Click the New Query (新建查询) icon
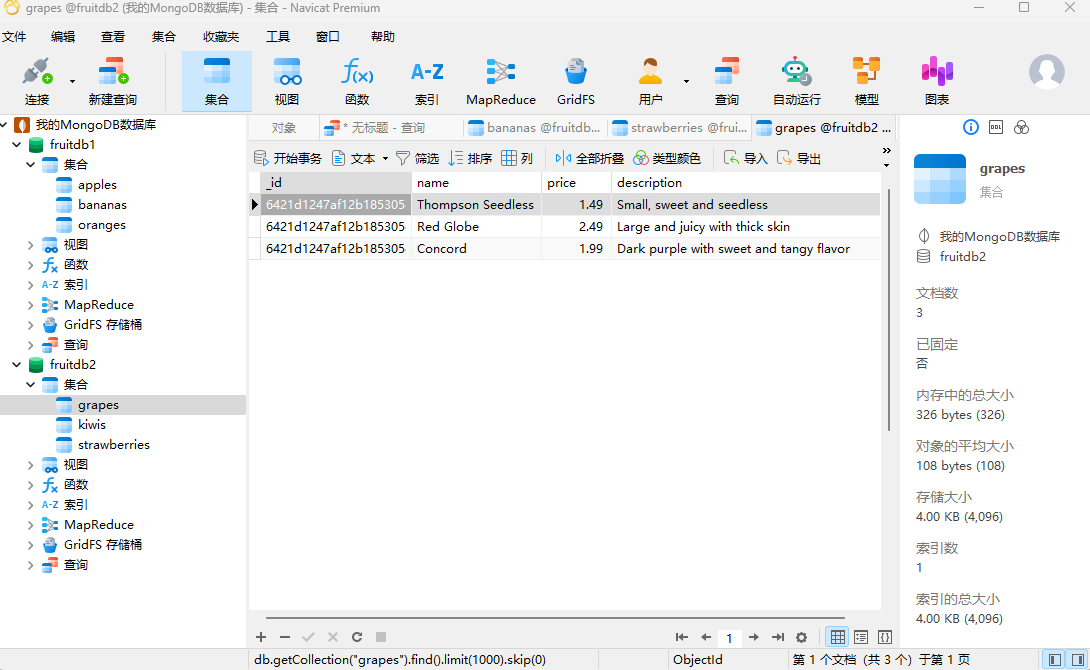Viewport: 1090px width, 670px height. pos(112,73)
